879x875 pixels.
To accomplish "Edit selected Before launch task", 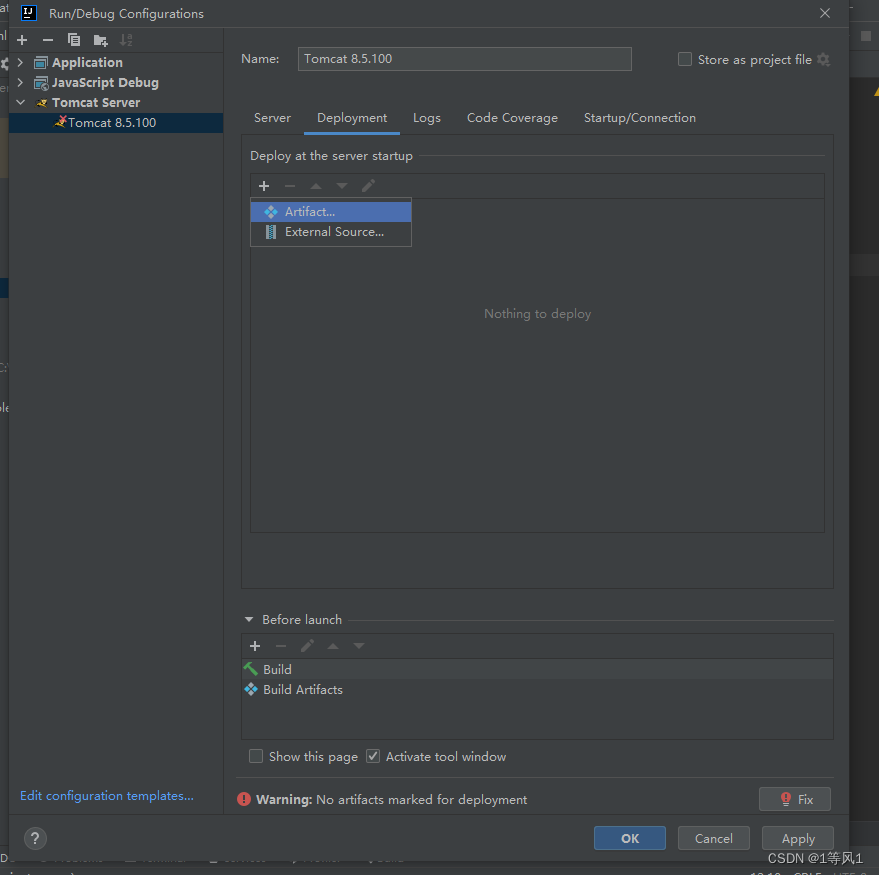I will pyautogui.click(x=307, y=646).
